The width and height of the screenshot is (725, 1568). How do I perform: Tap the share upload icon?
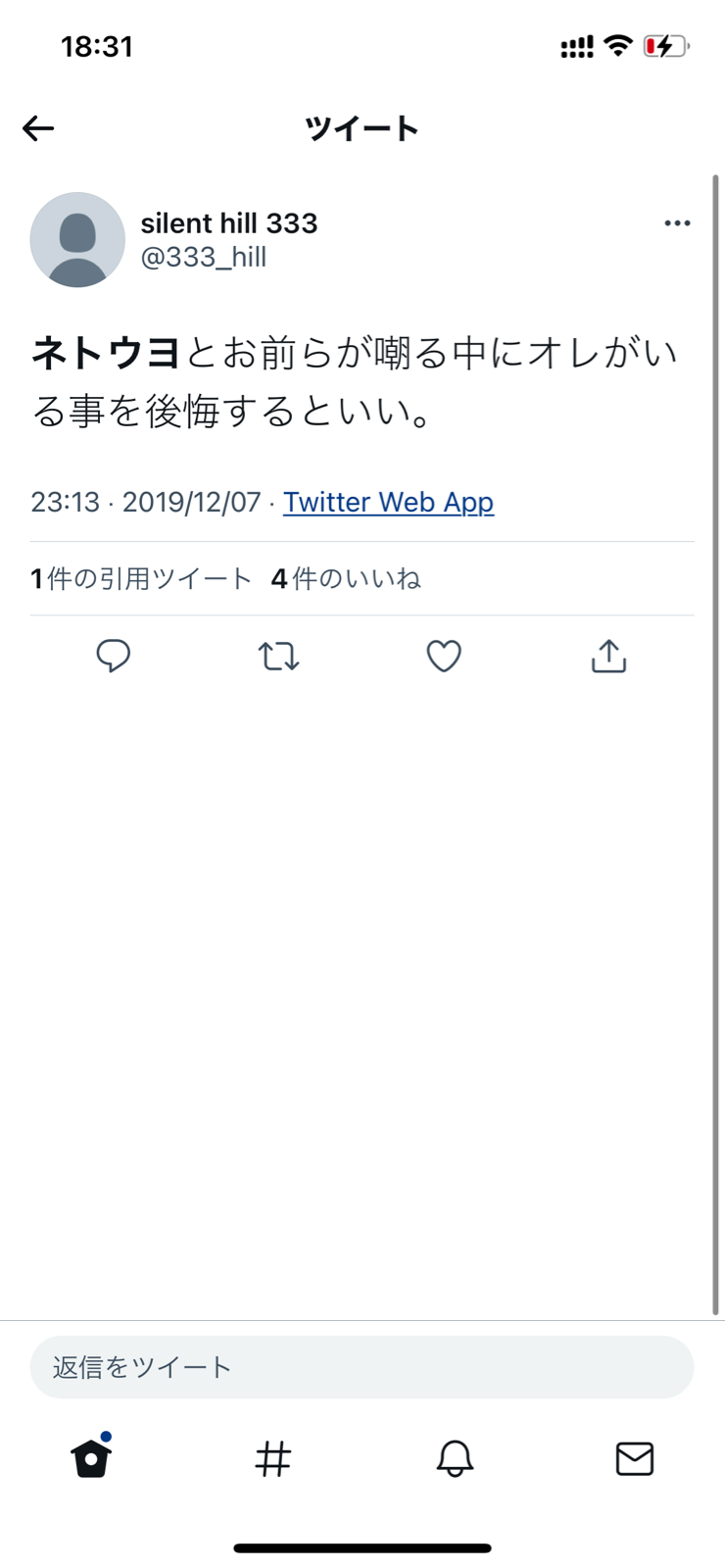[608, 656]
